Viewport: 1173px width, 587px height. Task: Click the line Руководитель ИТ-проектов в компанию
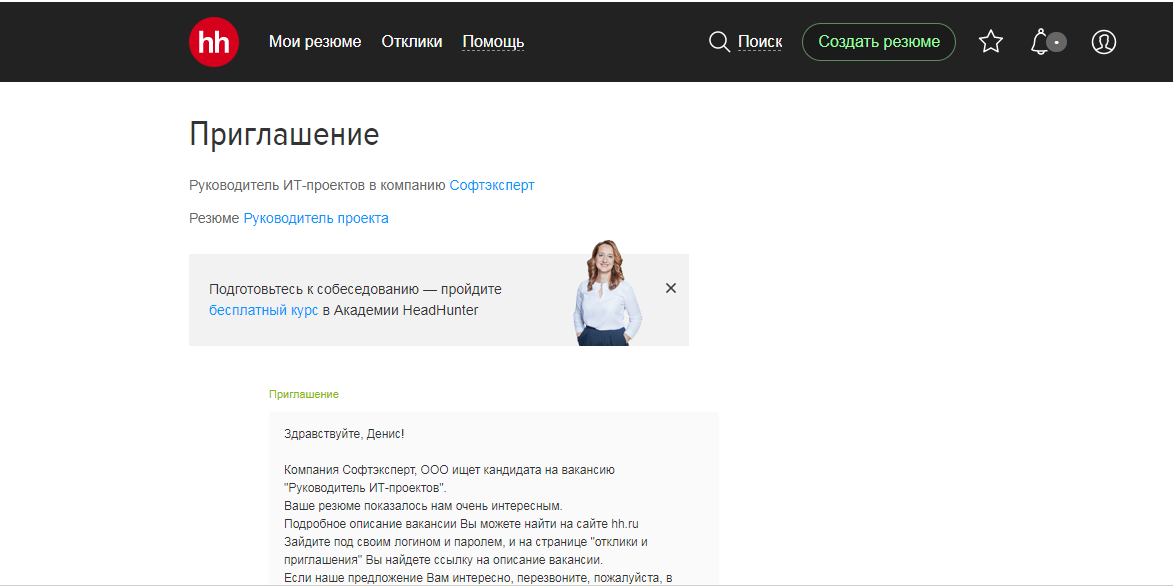point(317,185)
